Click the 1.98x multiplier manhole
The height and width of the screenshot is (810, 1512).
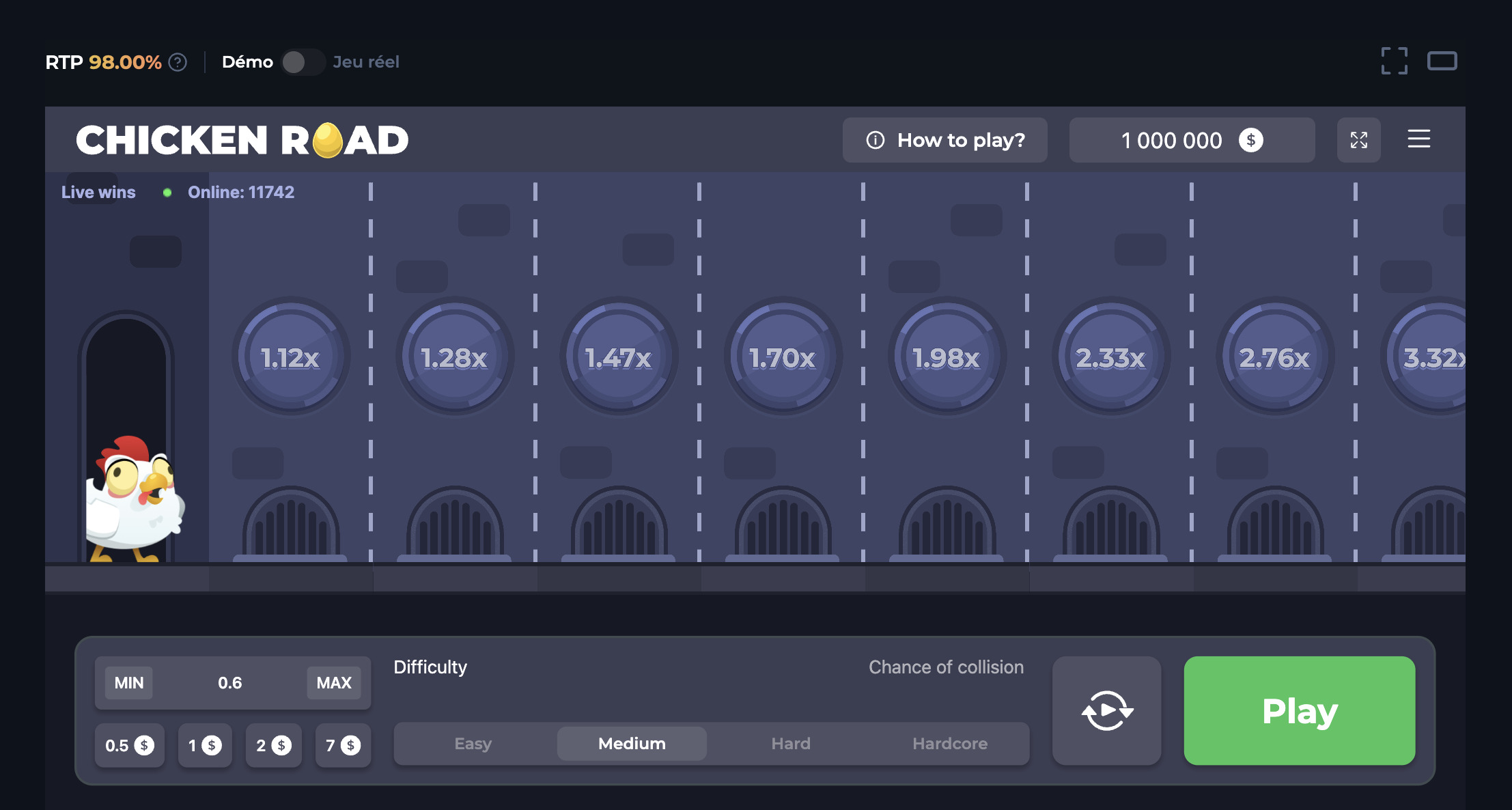947,357
